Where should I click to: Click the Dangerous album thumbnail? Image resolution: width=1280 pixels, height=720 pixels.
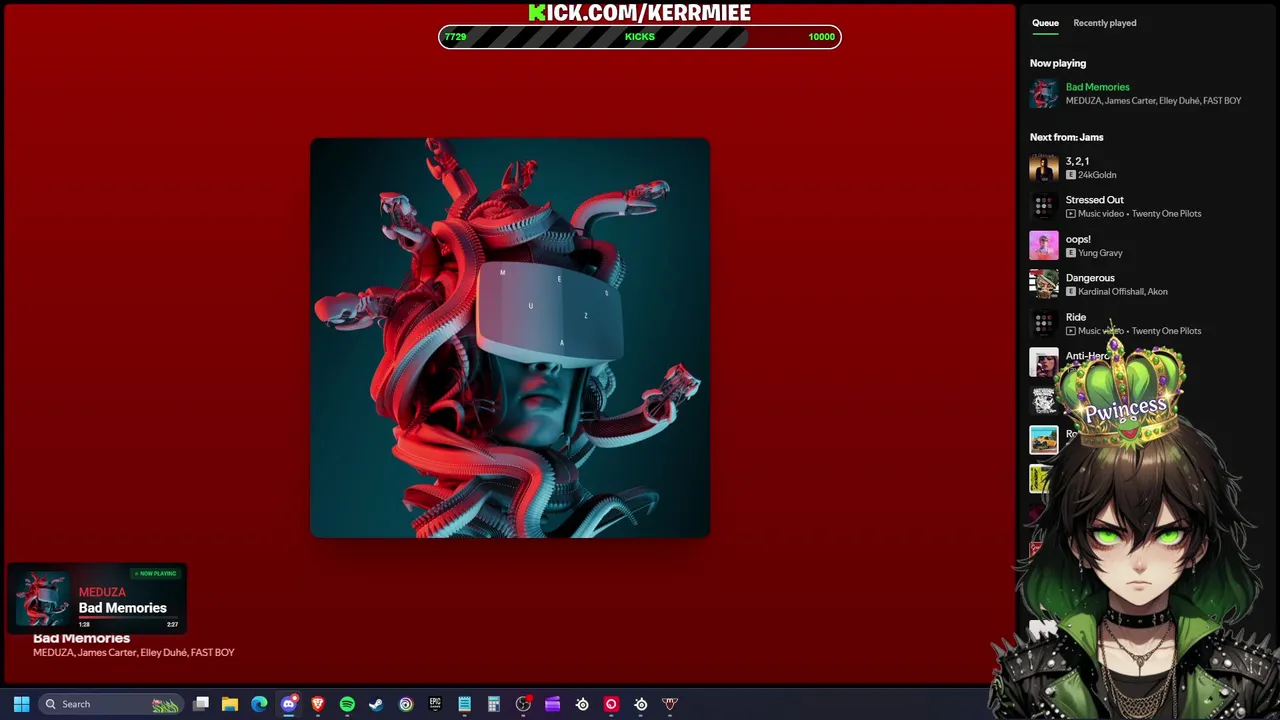pyautogui.click(x=1044, y=285)
